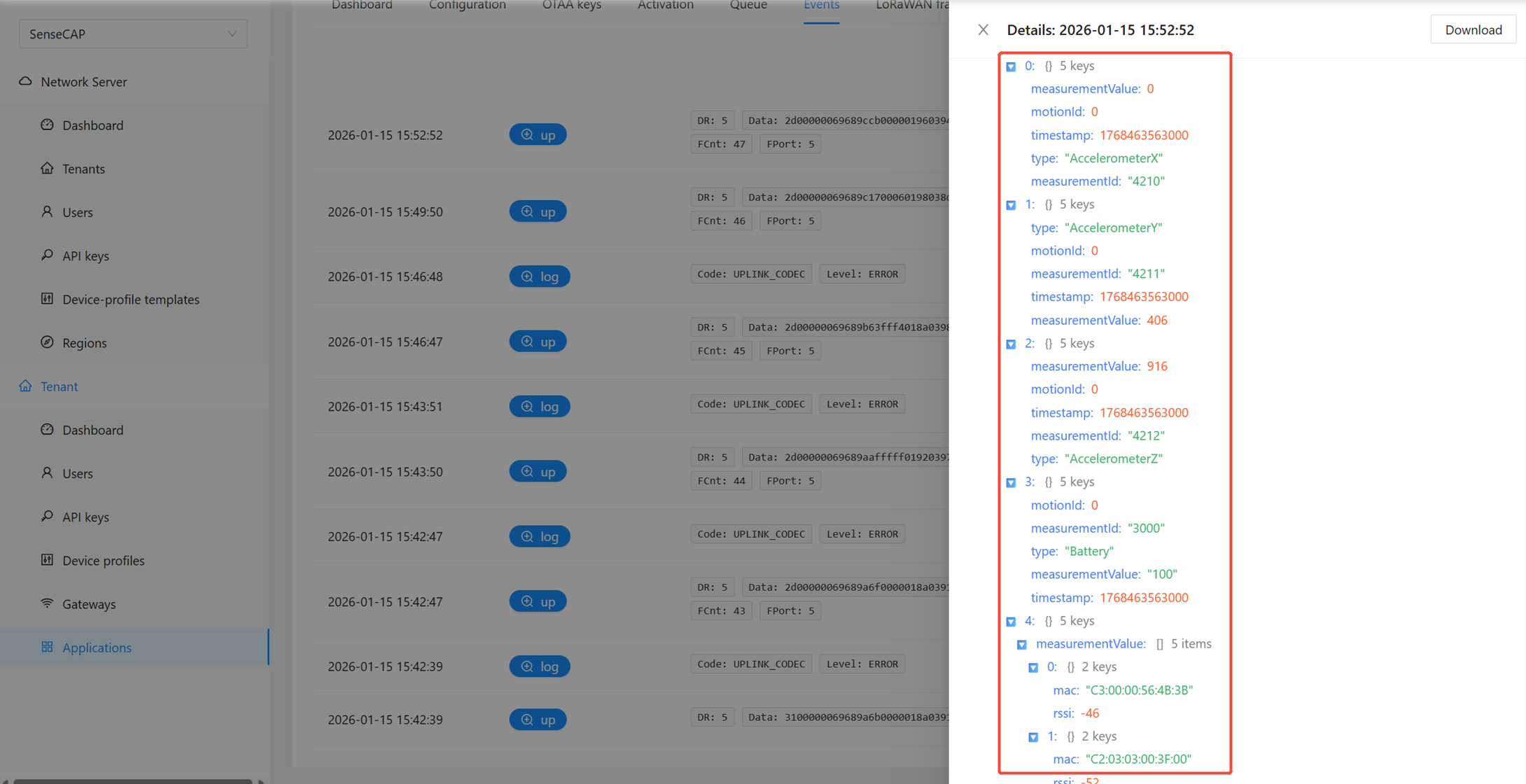Screen dimensions: 1526x784
Task: Click the API keys key icon under Network Server
Action: click(47, 255)
